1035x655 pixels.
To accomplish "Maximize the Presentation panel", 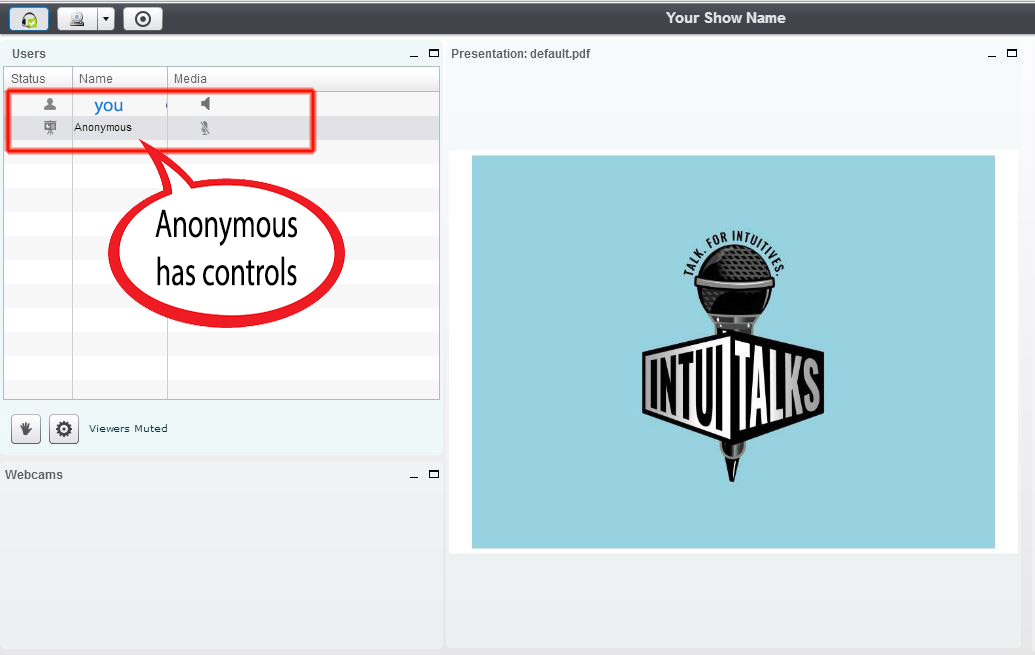I will 1012,53.
